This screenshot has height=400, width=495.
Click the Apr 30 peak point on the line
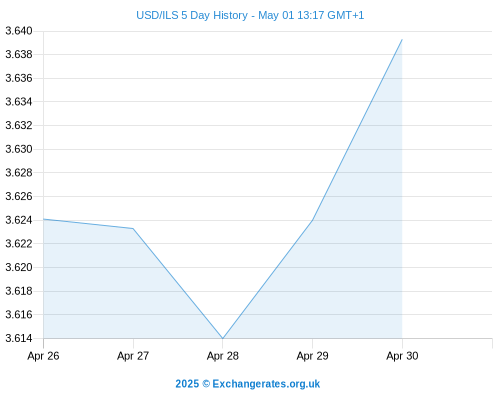point(402,40)
